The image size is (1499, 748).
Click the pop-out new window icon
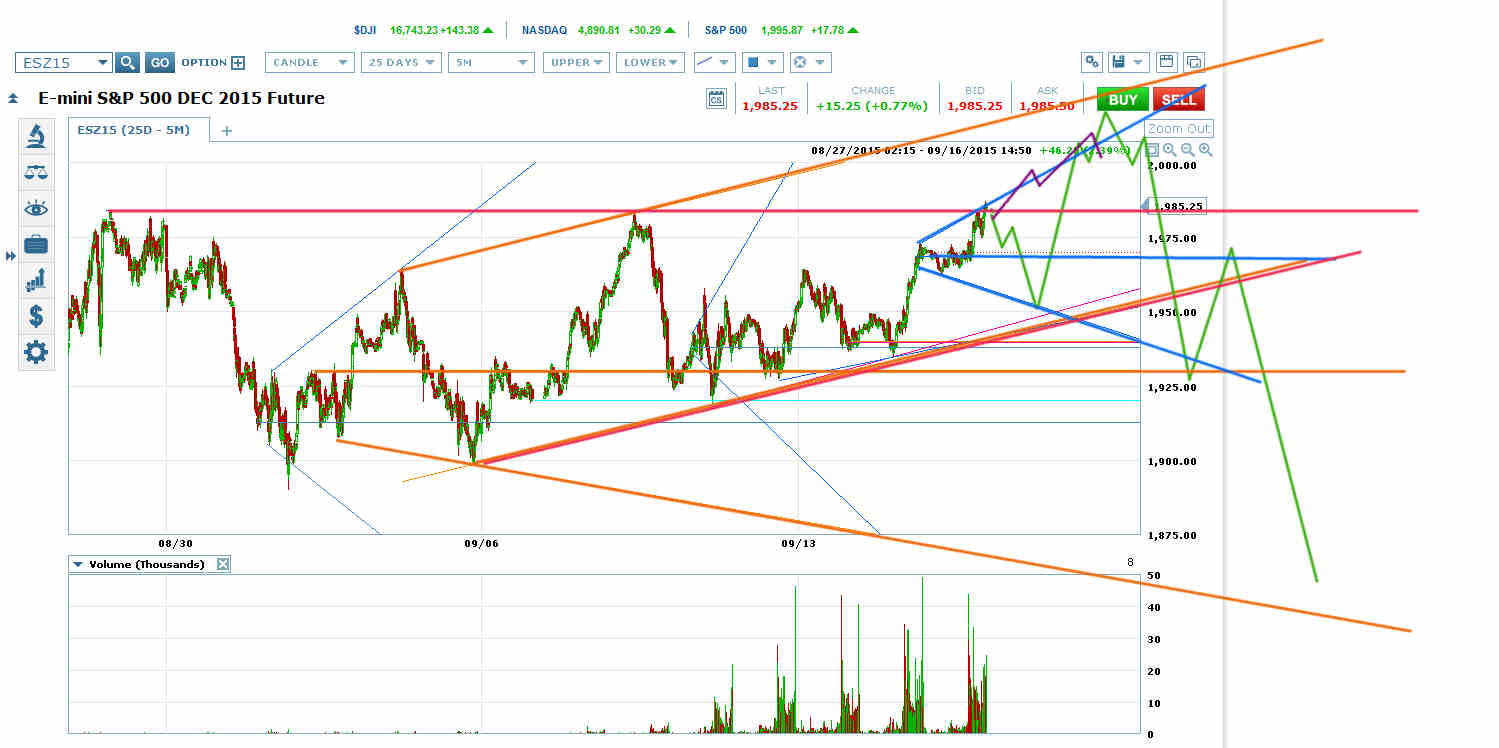[1194, 61]
